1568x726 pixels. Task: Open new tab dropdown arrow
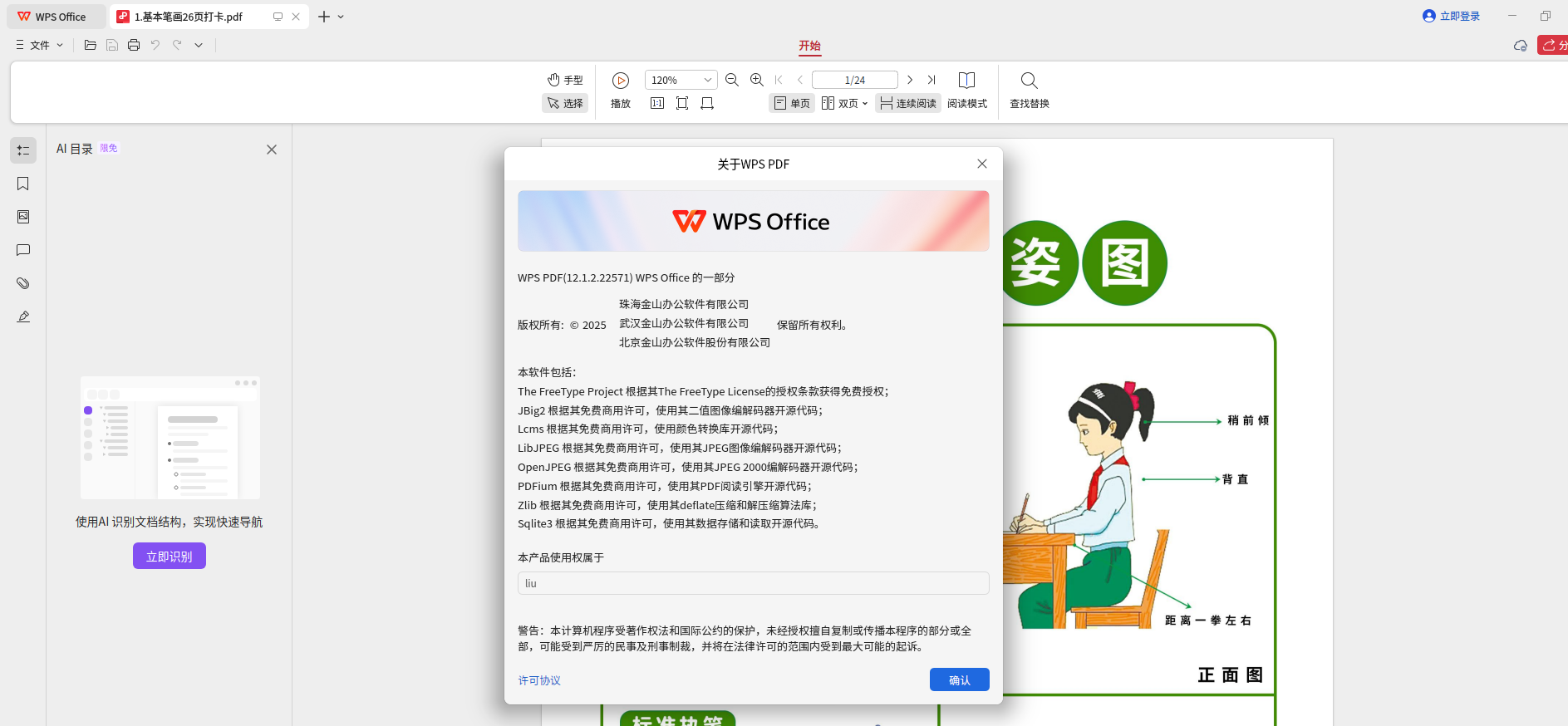coord(341,17)
